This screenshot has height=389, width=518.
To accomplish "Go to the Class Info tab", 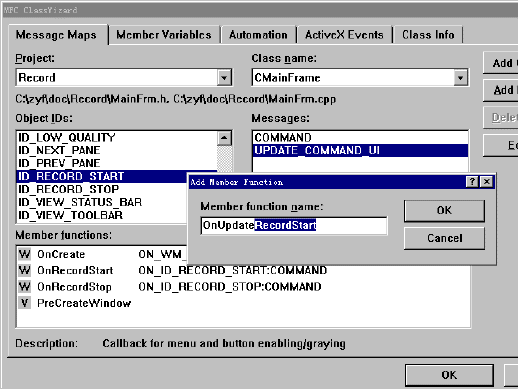I will pyautogui.click(x=428, y=35).
